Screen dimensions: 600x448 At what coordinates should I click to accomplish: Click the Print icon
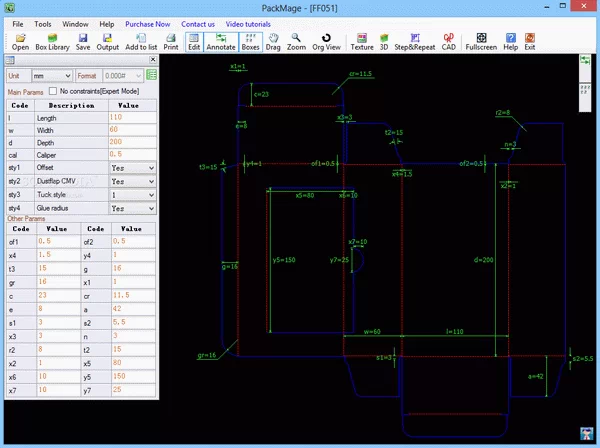click(171, 41)
